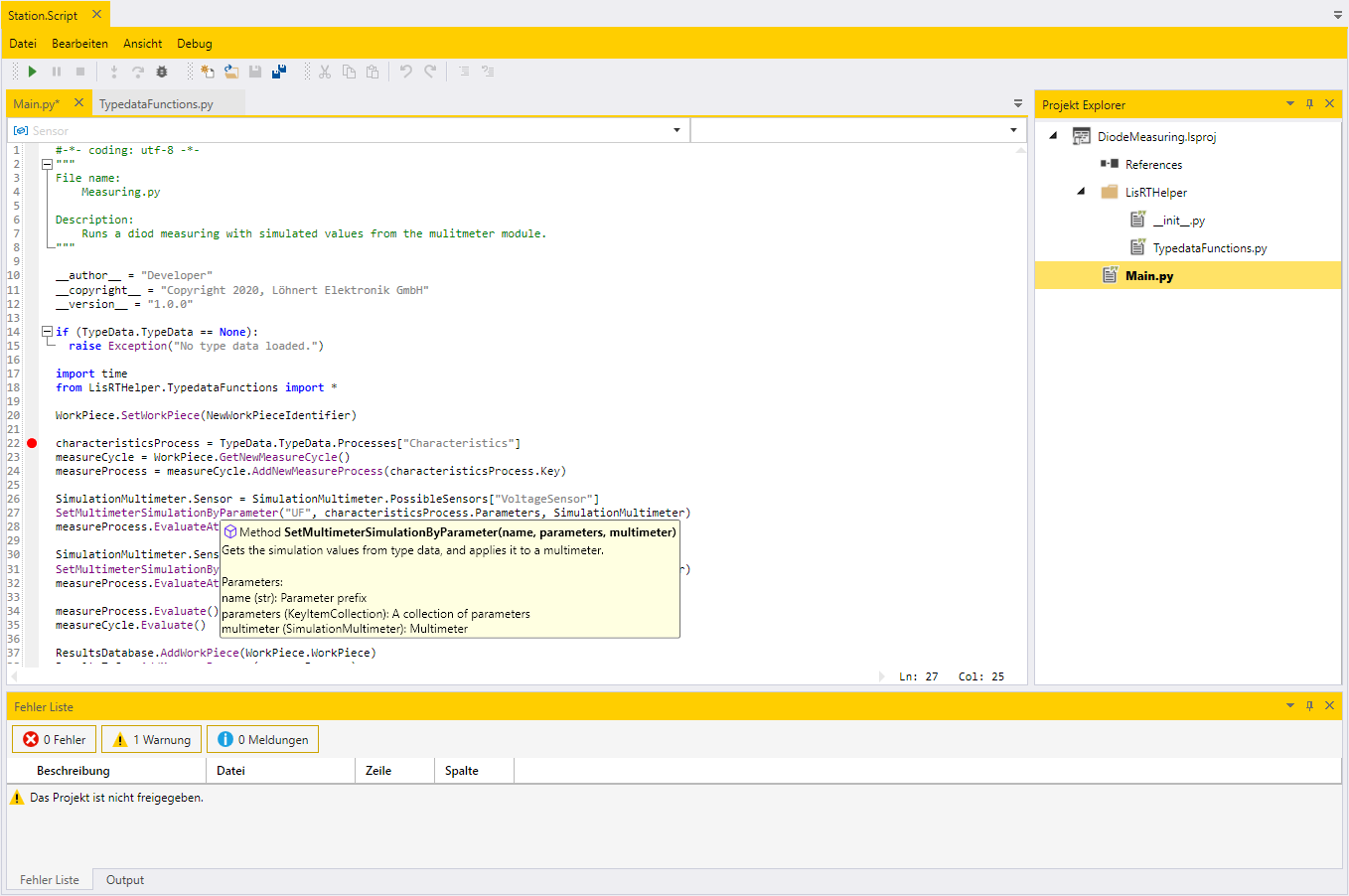This screenshot has height=896, width=1349.
Task: Collapse the LisRTHelper folder node
Action: [x=1082, y=192]
